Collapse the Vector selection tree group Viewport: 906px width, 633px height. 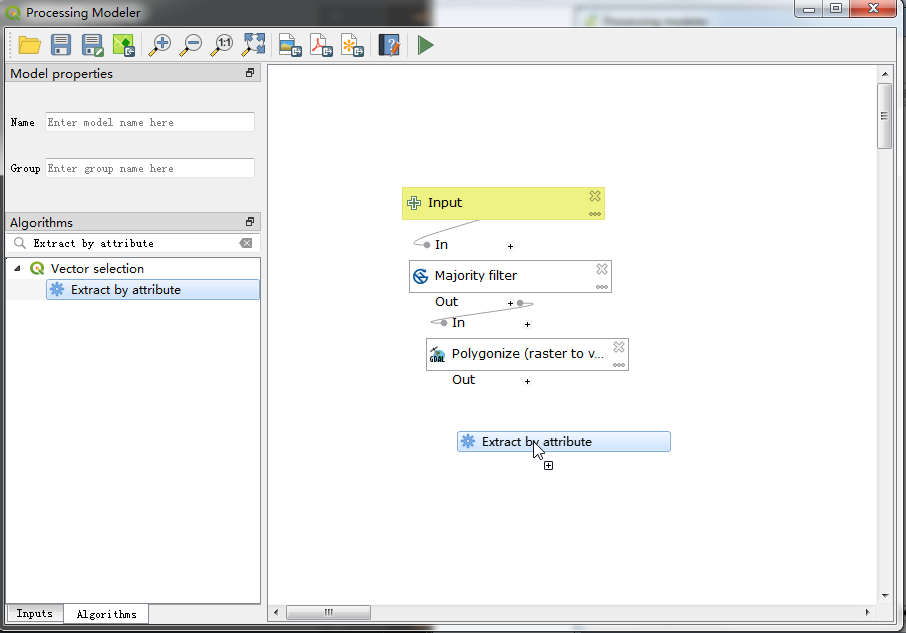[17, 269]
